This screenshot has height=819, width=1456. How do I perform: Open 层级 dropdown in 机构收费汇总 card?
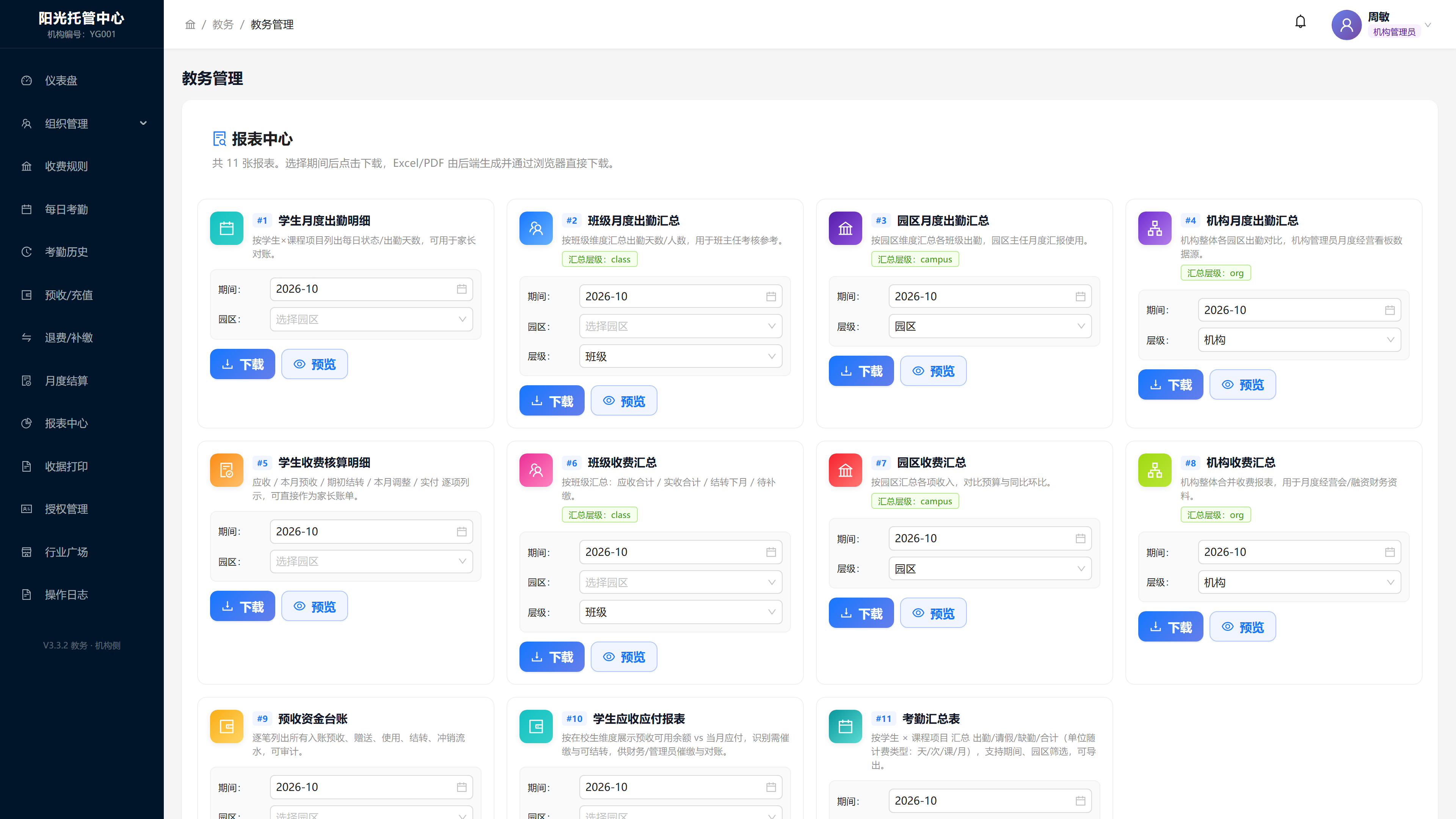(1299, 582)
